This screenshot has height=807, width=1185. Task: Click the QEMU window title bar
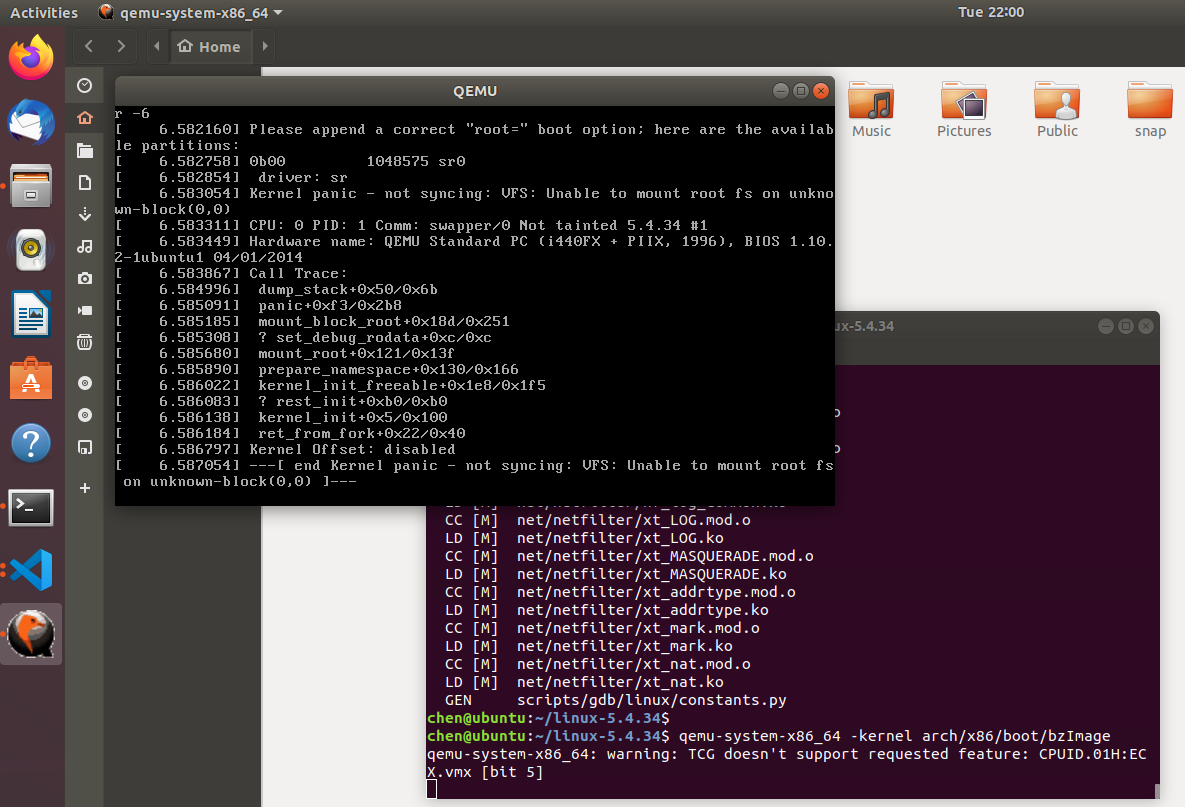click(475, 91)
